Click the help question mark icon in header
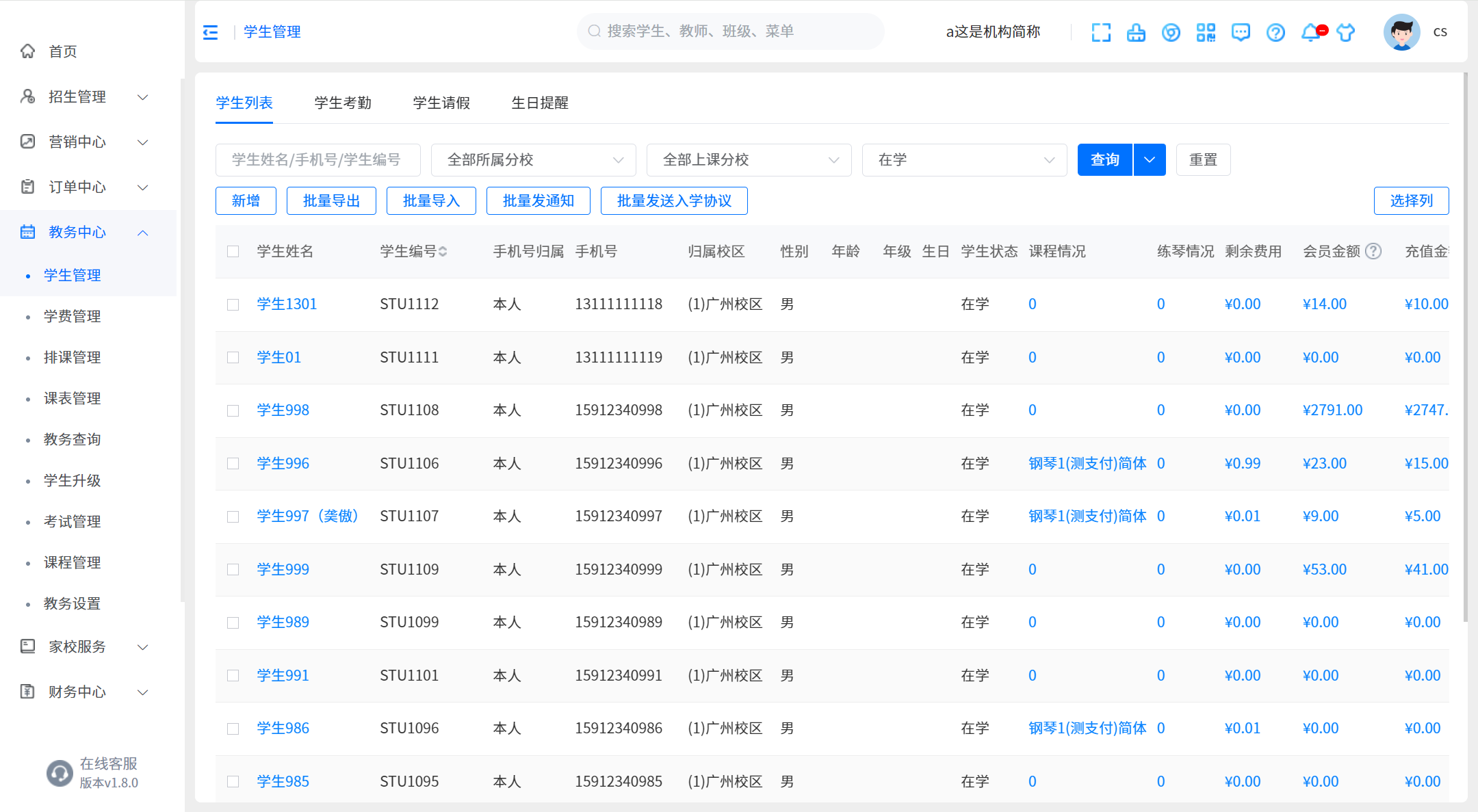 1275,32
